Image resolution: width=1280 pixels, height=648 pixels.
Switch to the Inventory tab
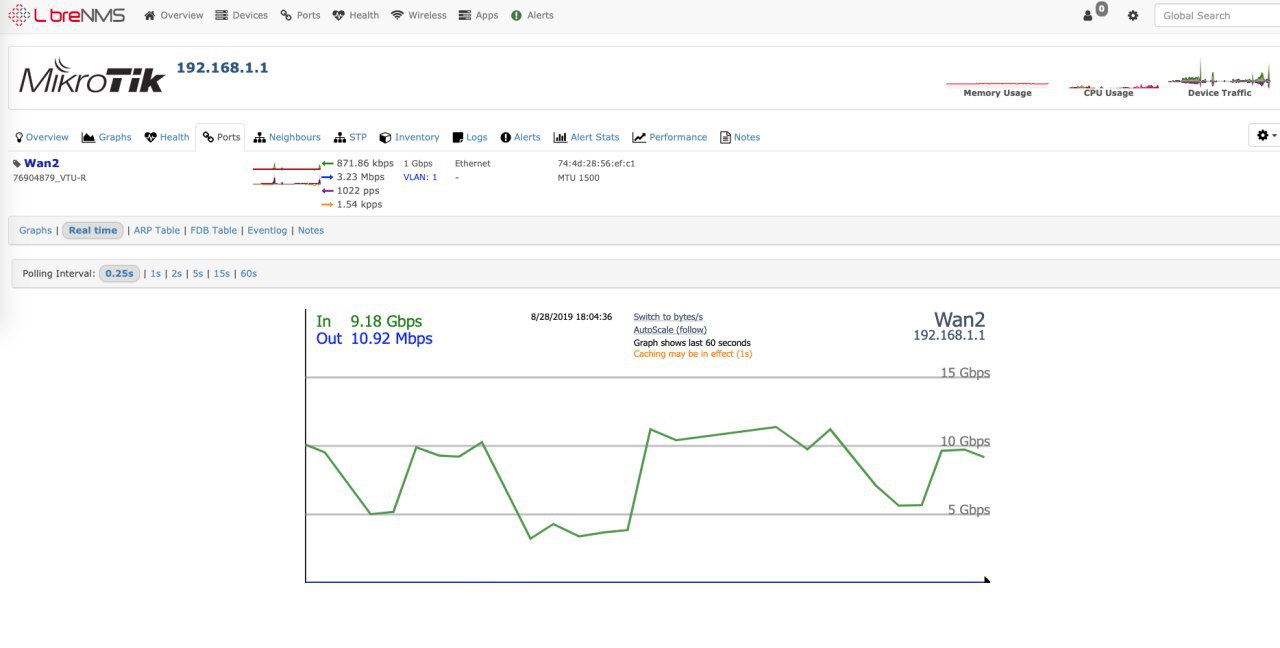click(410, 137)
